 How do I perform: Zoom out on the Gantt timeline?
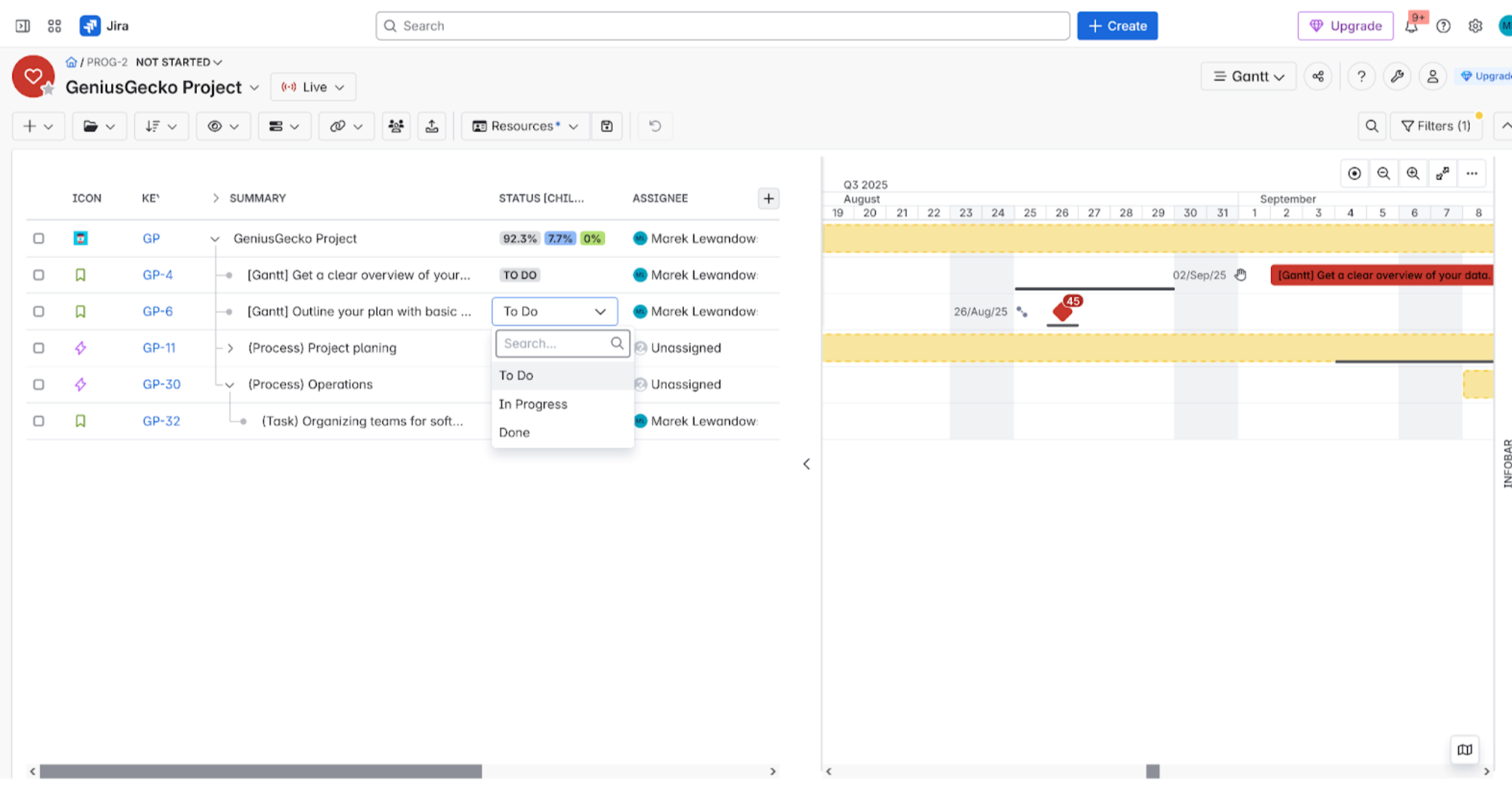coord(1383,174)
